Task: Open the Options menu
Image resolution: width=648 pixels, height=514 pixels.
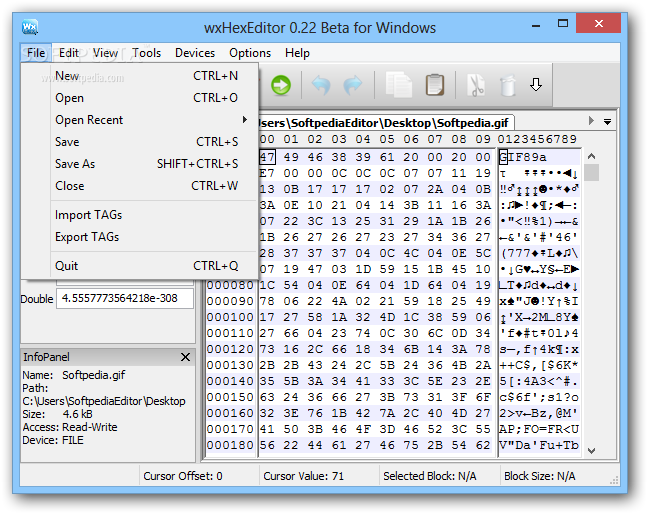Action: point(250,53)
